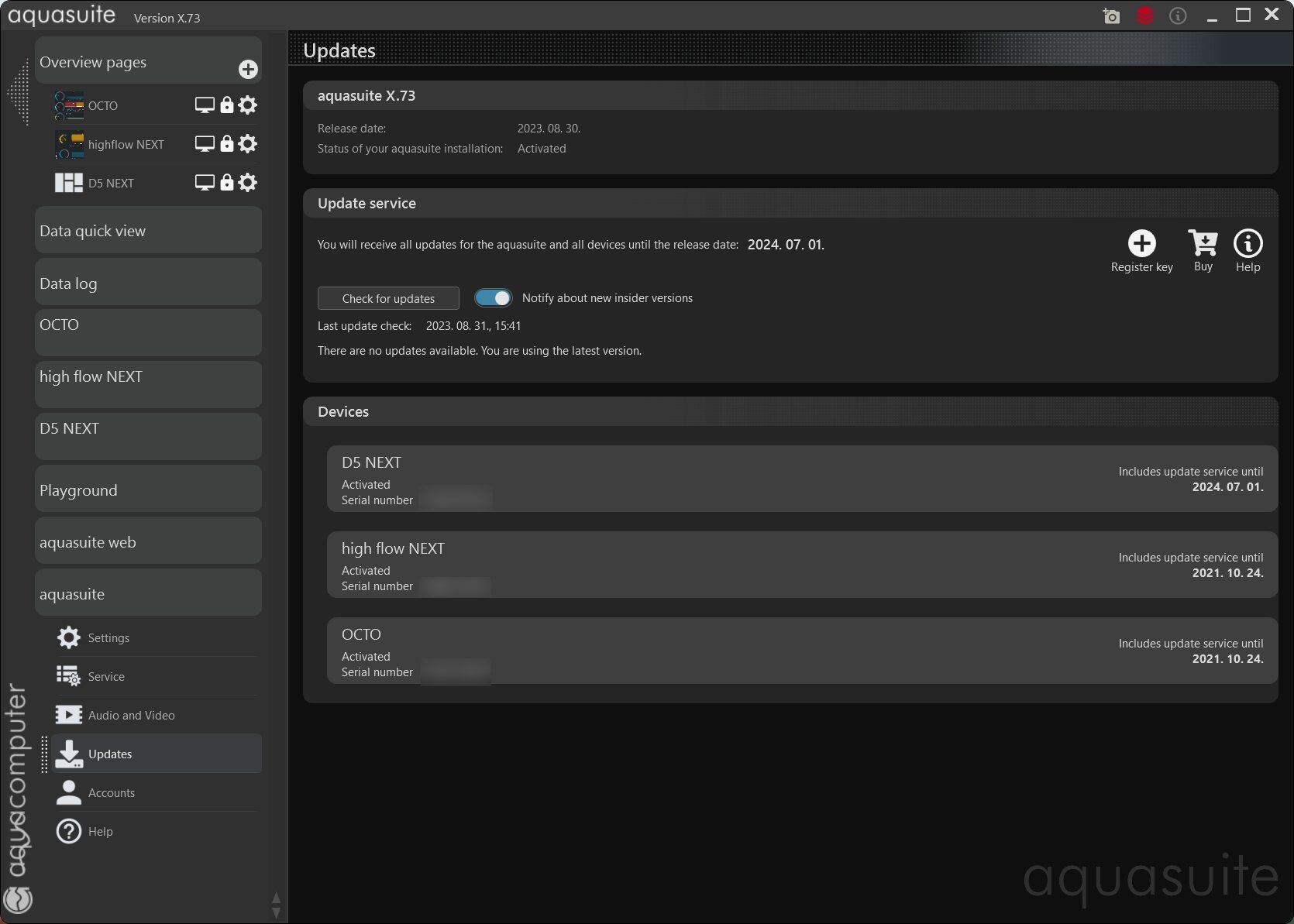Close the aquasuite window
The height and width of the screenshot is (924, 1294).
coord(1272,14)
